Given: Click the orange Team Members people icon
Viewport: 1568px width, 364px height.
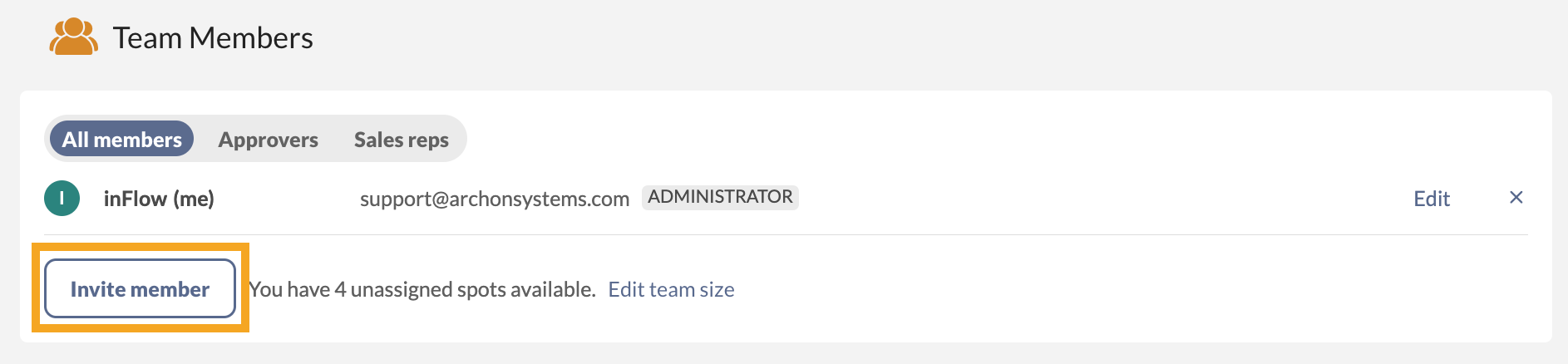Looking at the screenshot, I should click(73, 37).
